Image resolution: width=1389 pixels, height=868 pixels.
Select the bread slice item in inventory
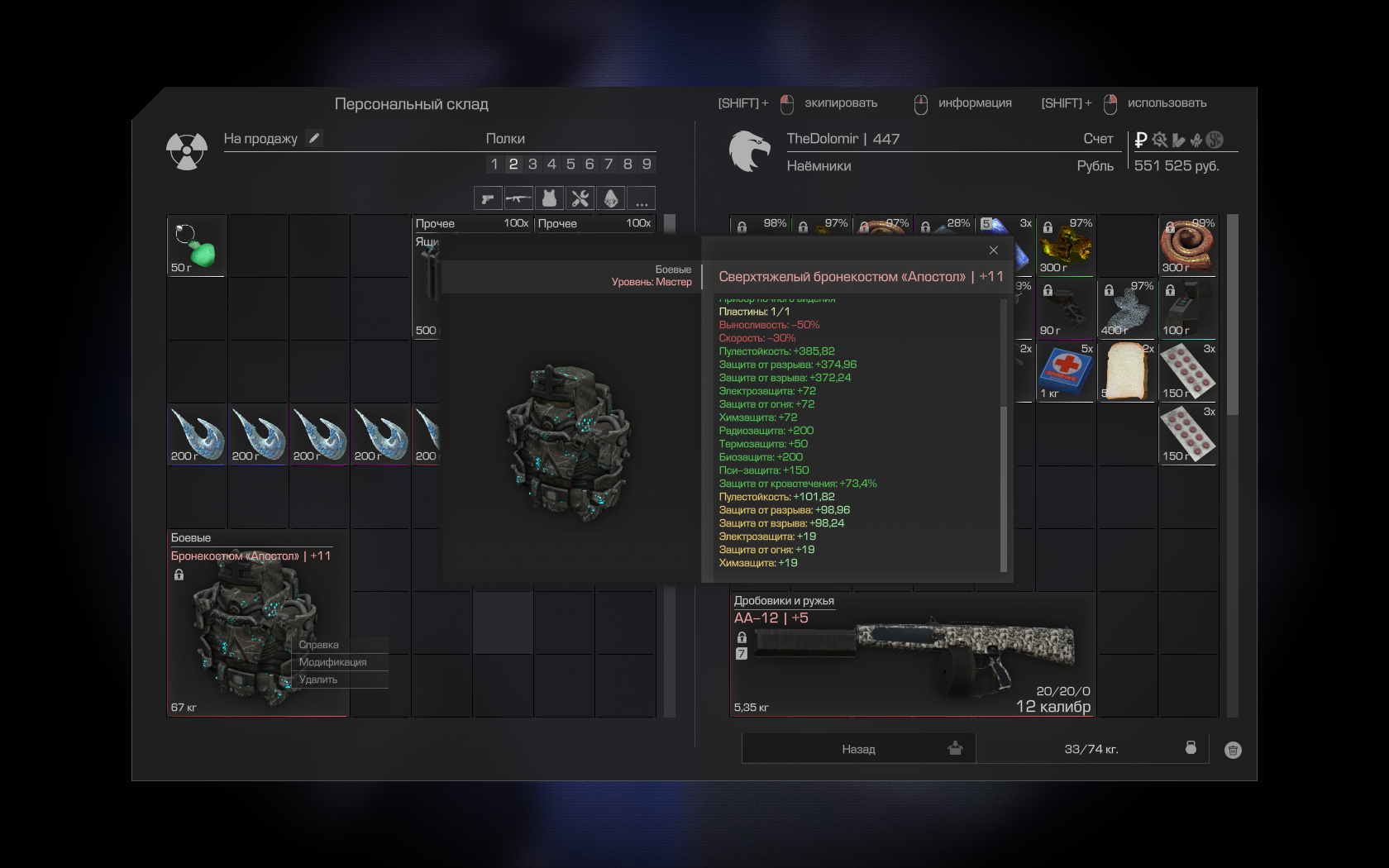click(x=1126, y=371)
